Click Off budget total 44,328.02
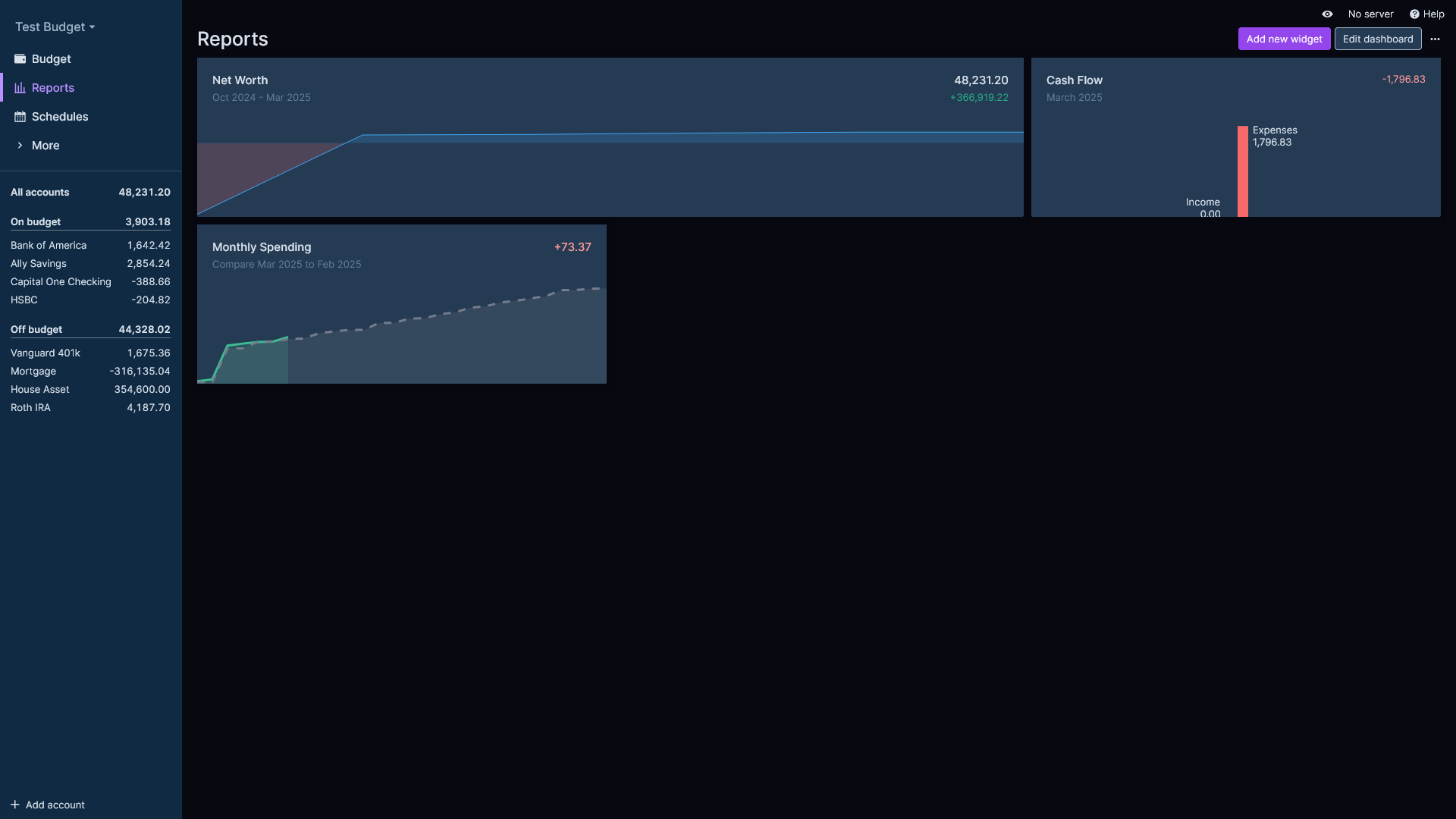Screen dimensions: 1456x819 point(144,330)
